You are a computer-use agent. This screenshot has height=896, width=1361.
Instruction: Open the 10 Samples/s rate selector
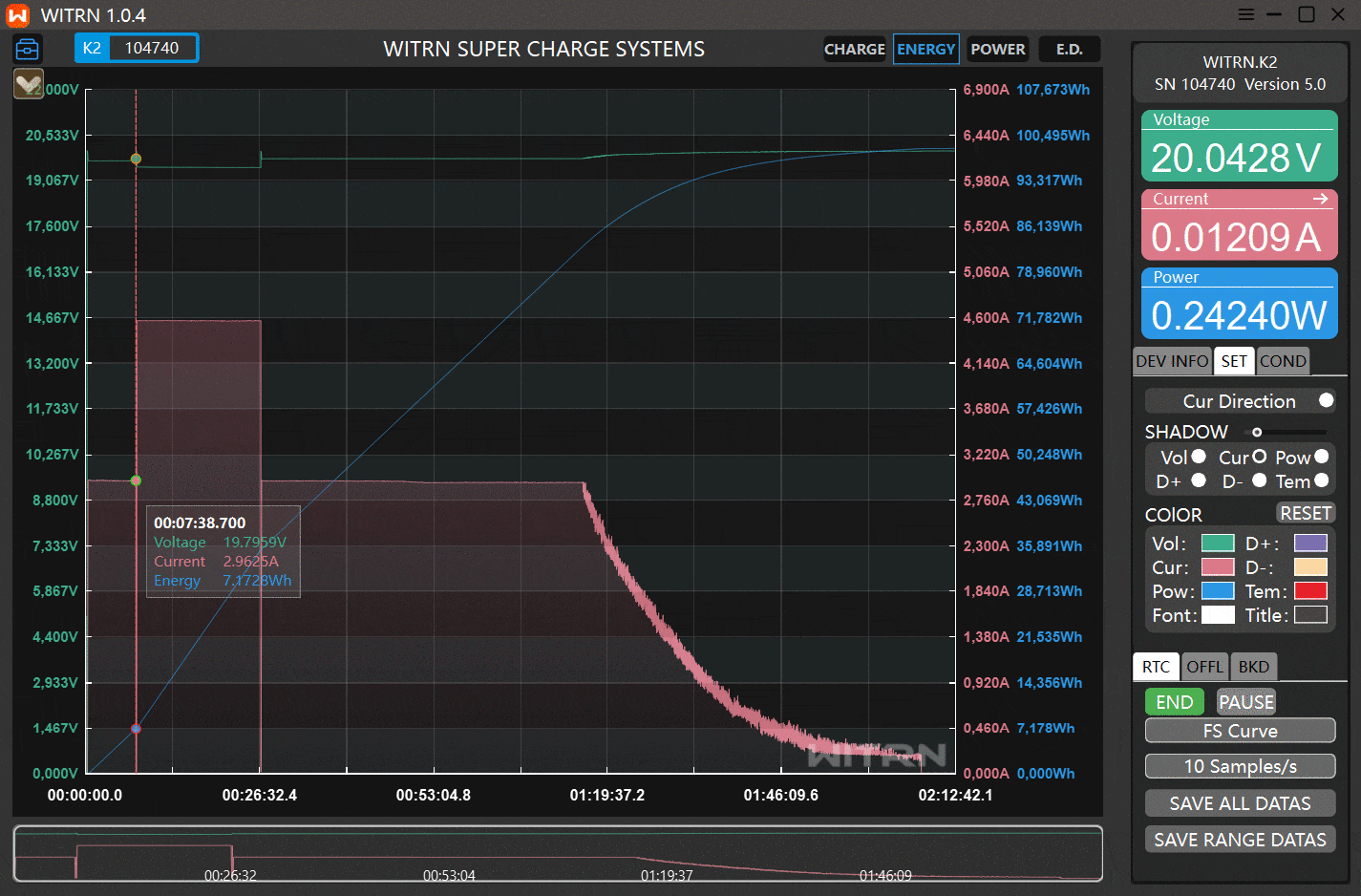click(1240, 766)
